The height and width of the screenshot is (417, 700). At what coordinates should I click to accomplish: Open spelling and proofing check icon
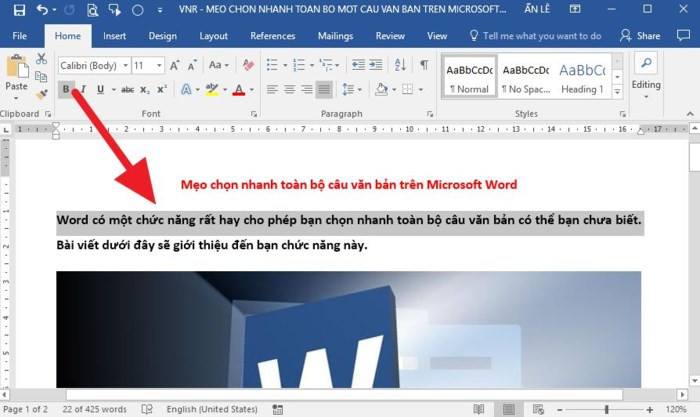147,409
